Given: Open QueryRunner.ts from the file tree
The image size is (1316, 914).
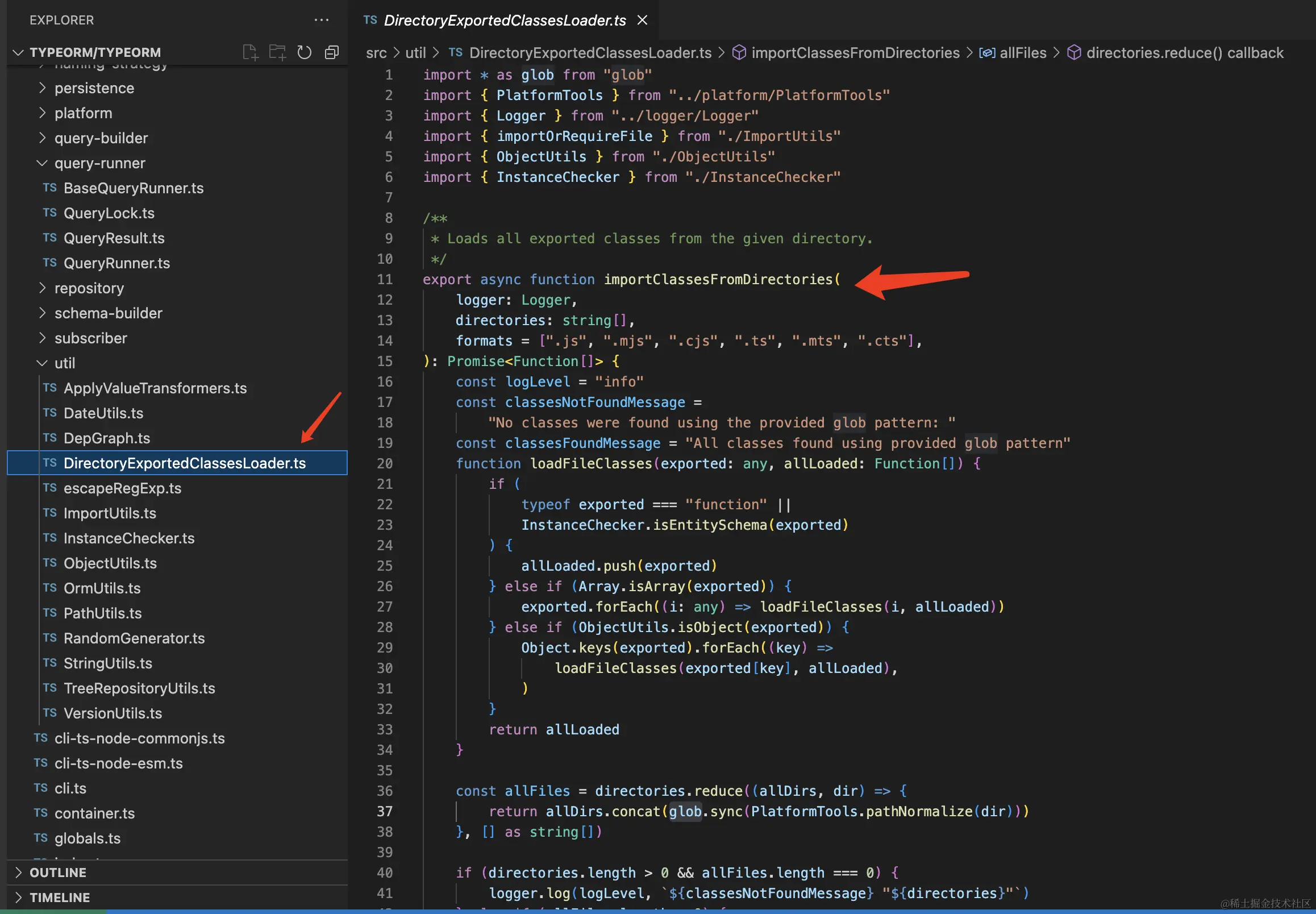Looking at the screenshot, I should tap(117, 263).
